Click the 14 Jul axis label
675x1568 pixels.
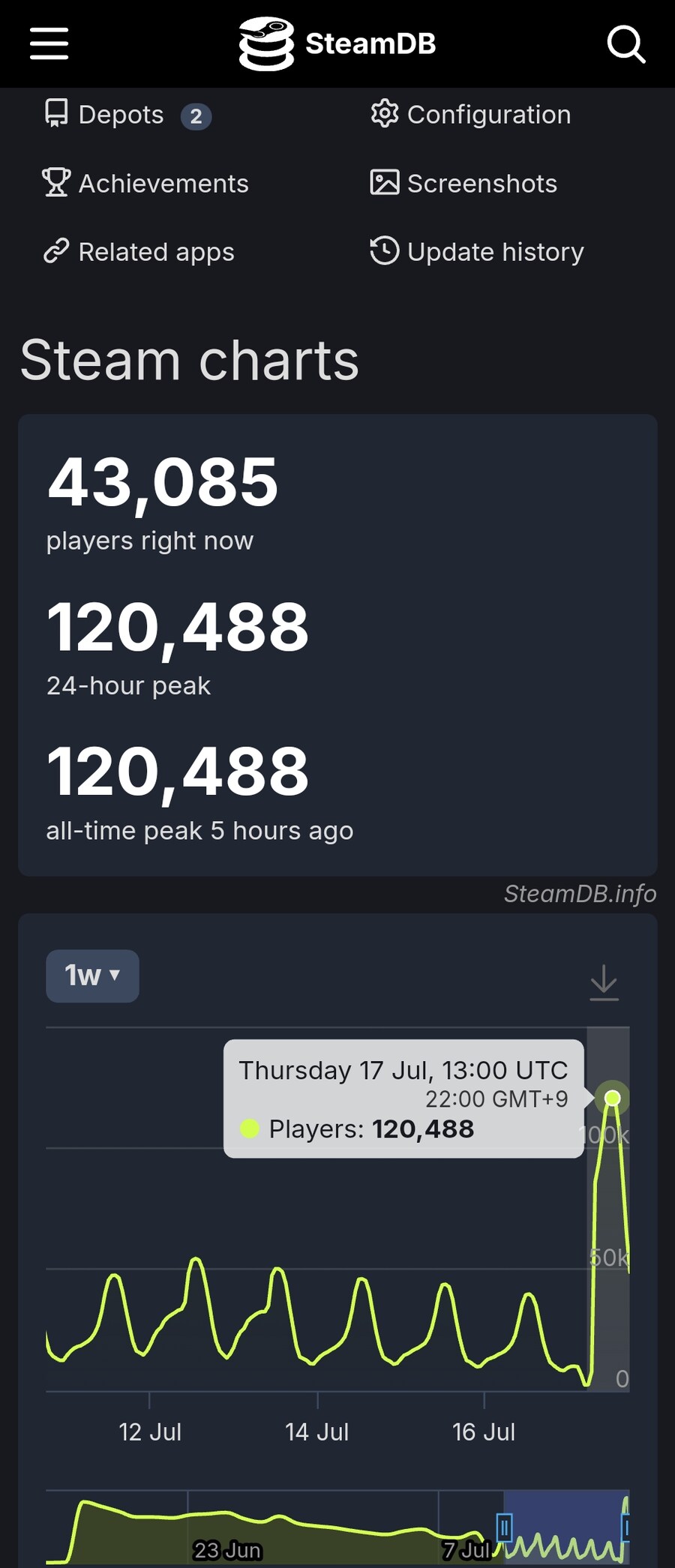click(316, 1432)
